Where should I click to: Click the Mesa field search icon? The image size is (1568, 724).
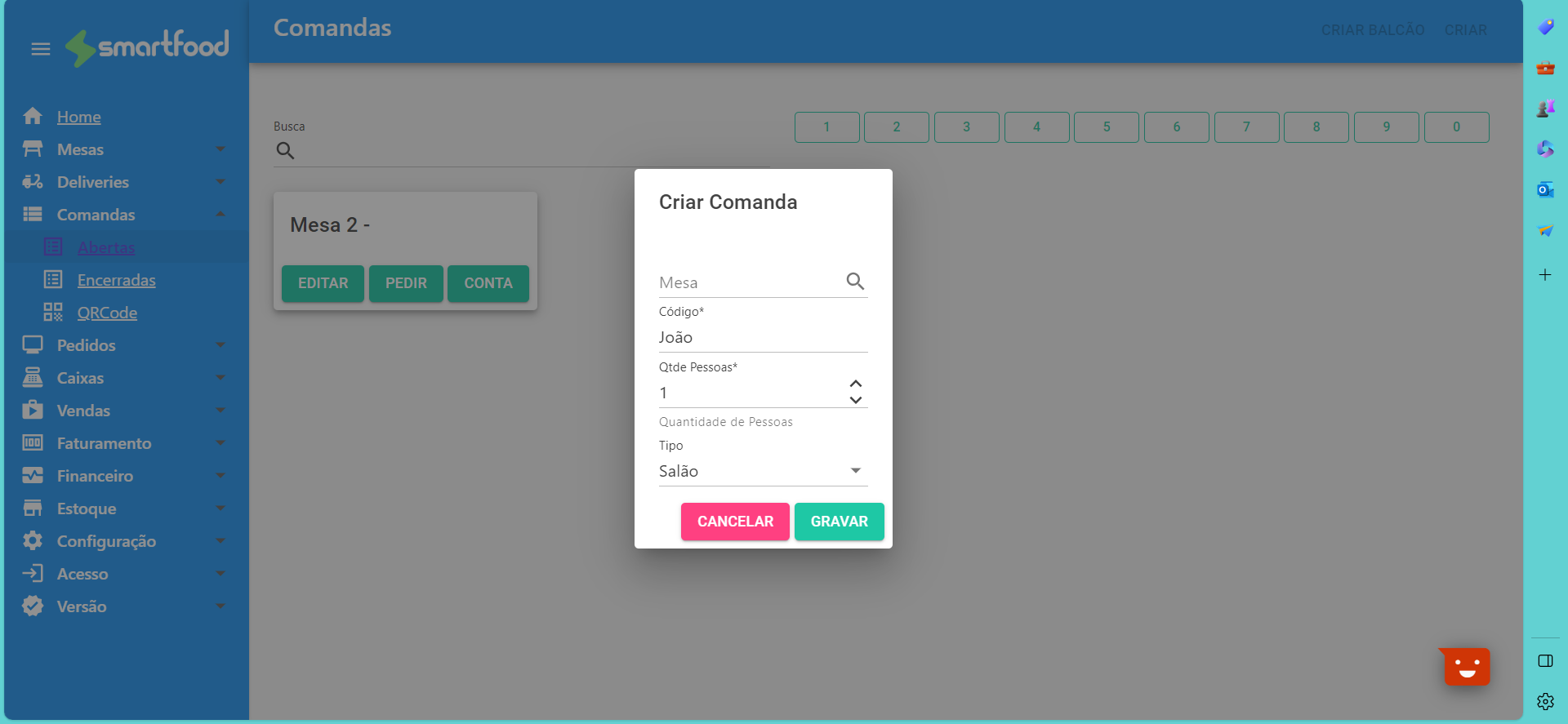point(855,282)
